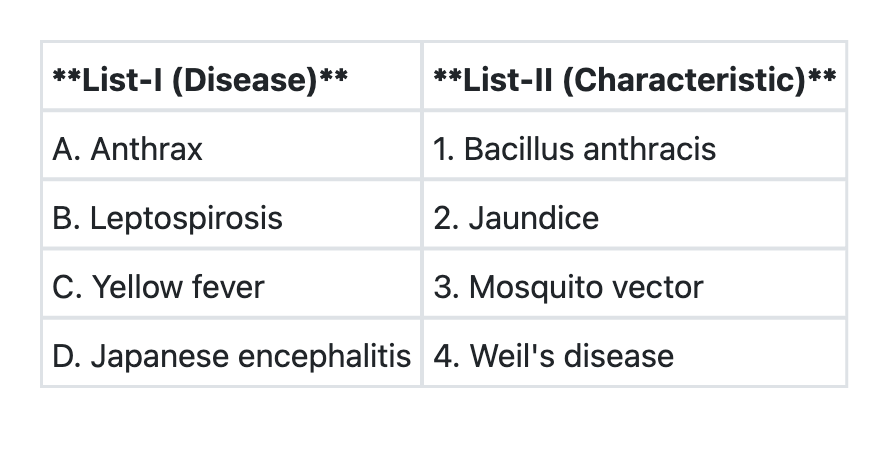This screenshot has height=460, width=890.
Task: Click the 'D. Japanese encephalitis' cell
Action: [x=231, y=356]
